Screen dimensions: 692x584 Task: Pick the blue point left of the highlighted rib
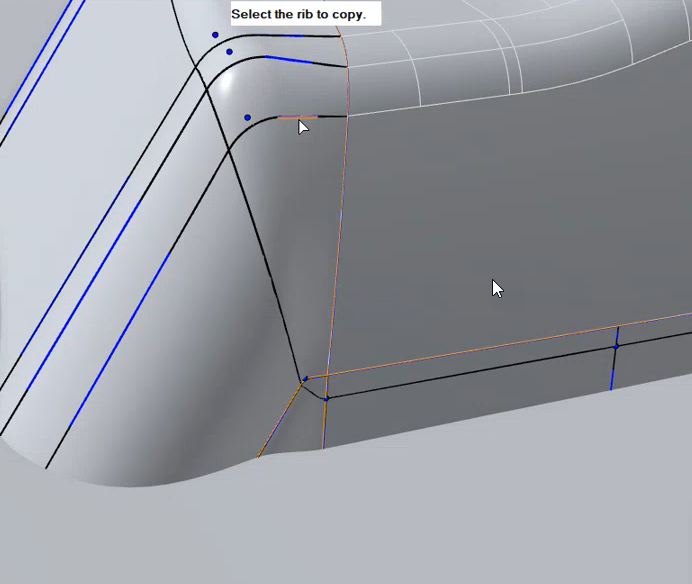click(x=247, y=118)
